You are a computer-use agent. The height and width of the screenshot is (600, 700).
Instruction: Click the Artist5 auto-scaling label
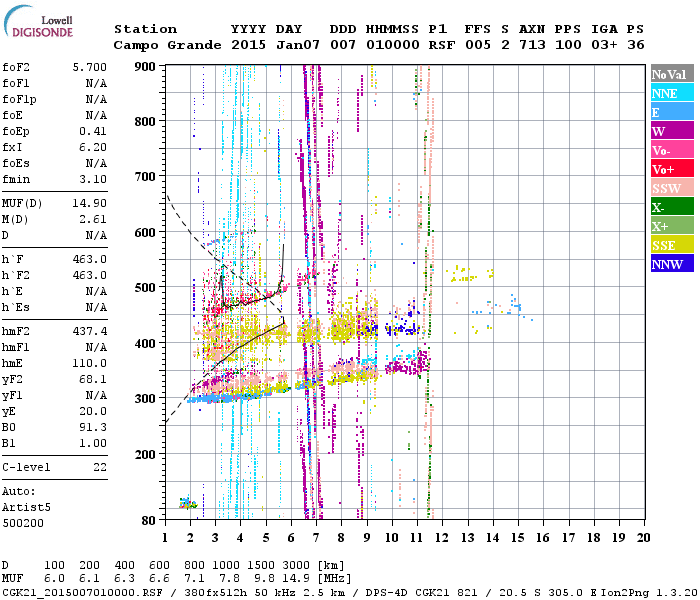click(x=26, y=508)
